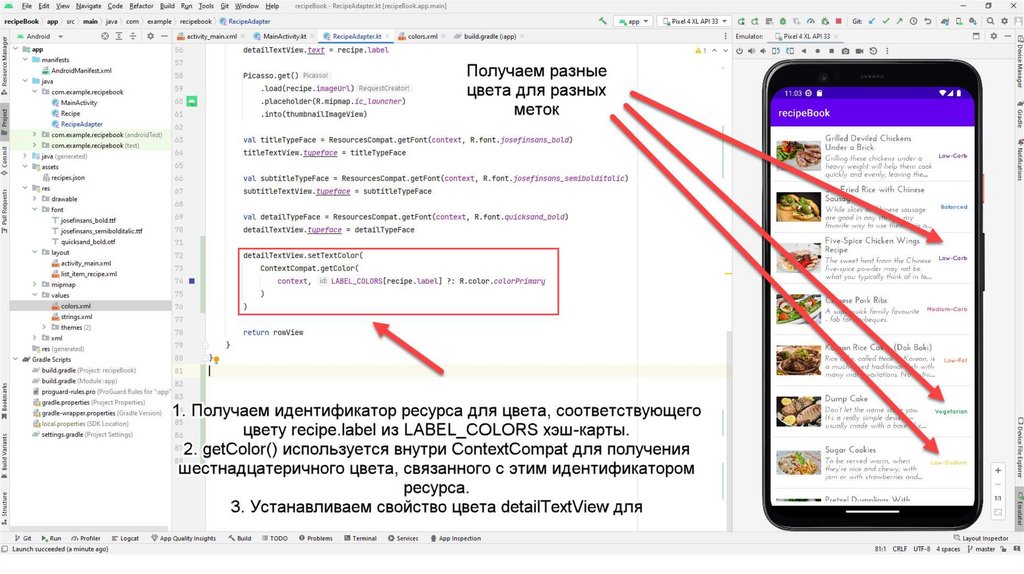Collapse the Gradle Scripts node
The image size is (1024, 574).
(x=16, y=359)
